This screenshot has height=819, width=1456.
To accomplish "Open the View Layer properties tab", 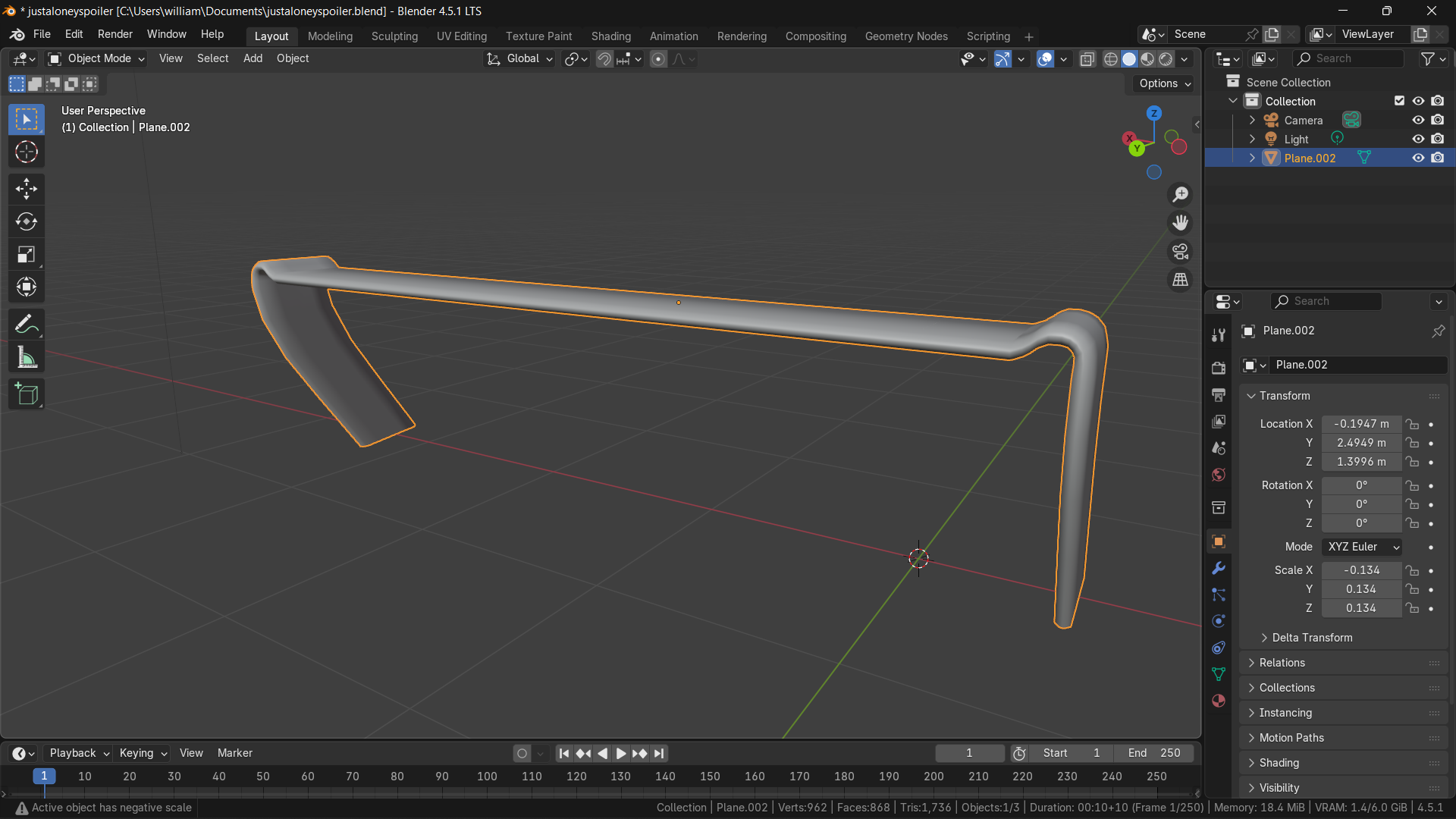I will click(1219, 421).
